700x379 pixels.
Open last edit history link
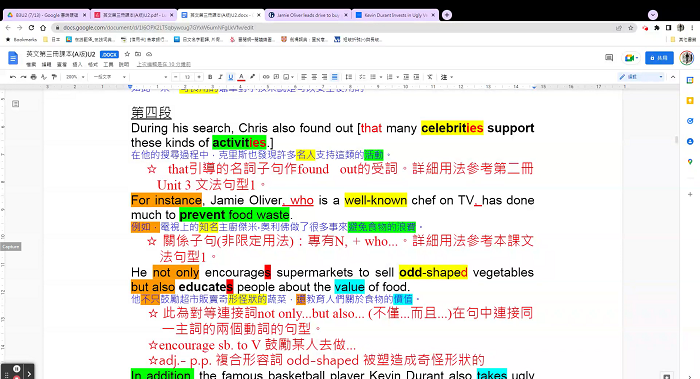[x=163, y=64]
